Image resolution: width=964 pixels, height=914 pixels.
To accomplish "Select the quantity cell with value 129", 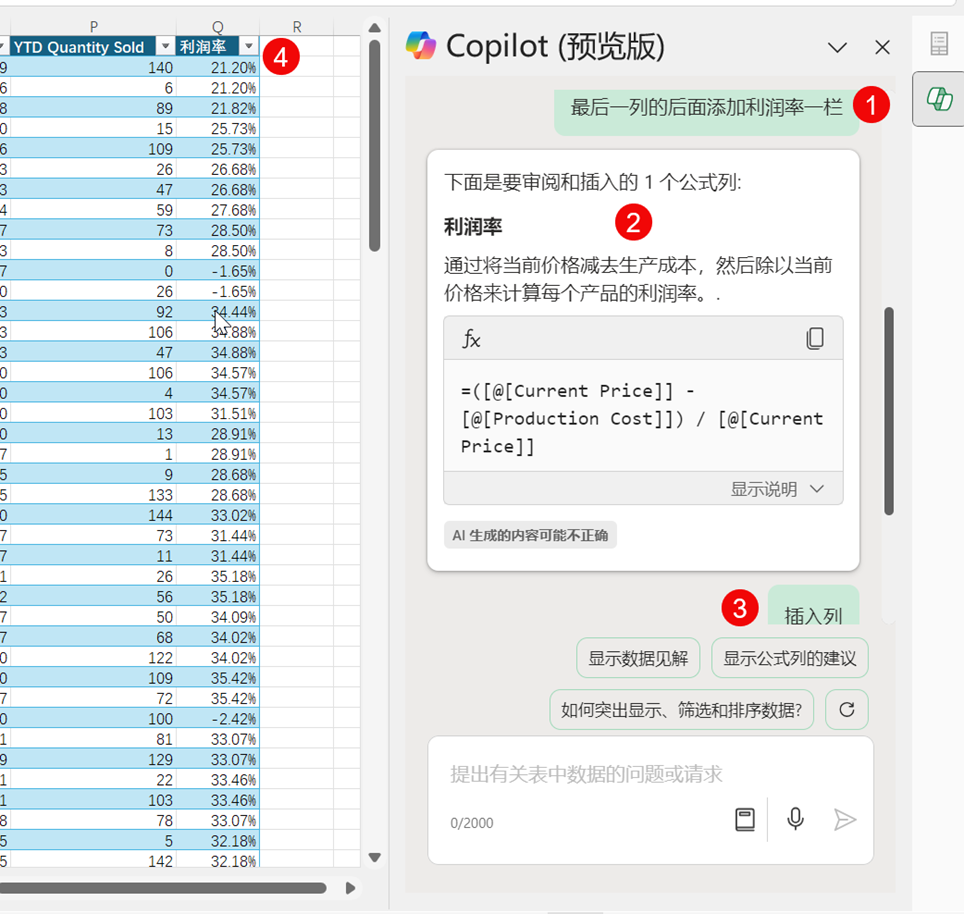I will (93, 760).
